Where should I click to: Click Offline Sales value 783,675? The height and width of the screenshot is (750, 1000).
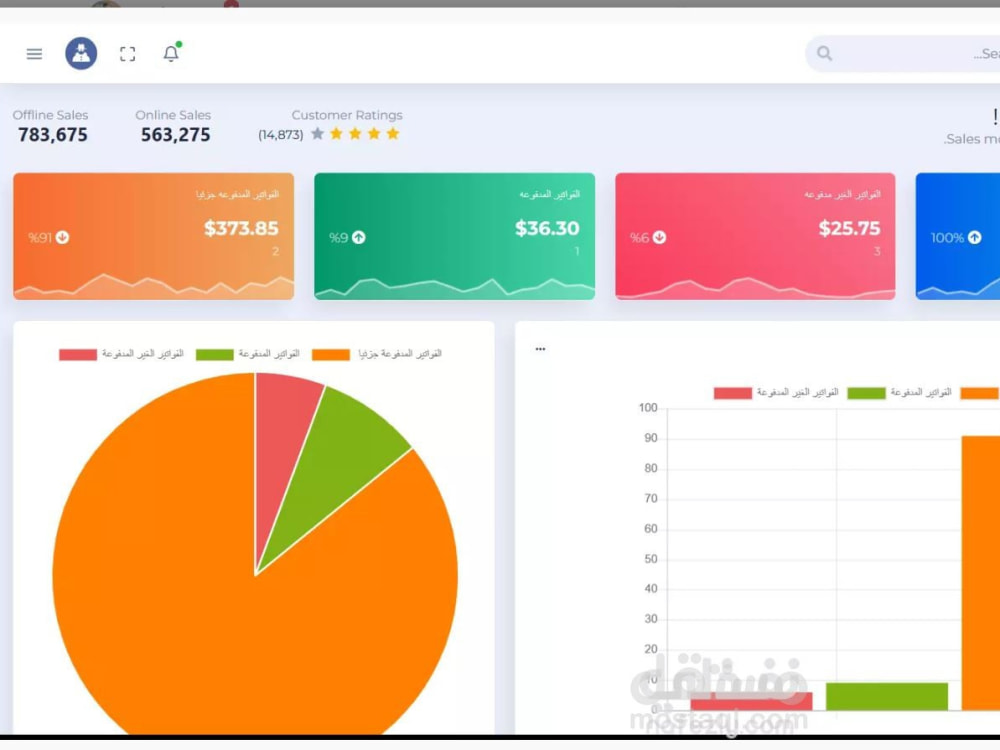[x=52, y=135]
